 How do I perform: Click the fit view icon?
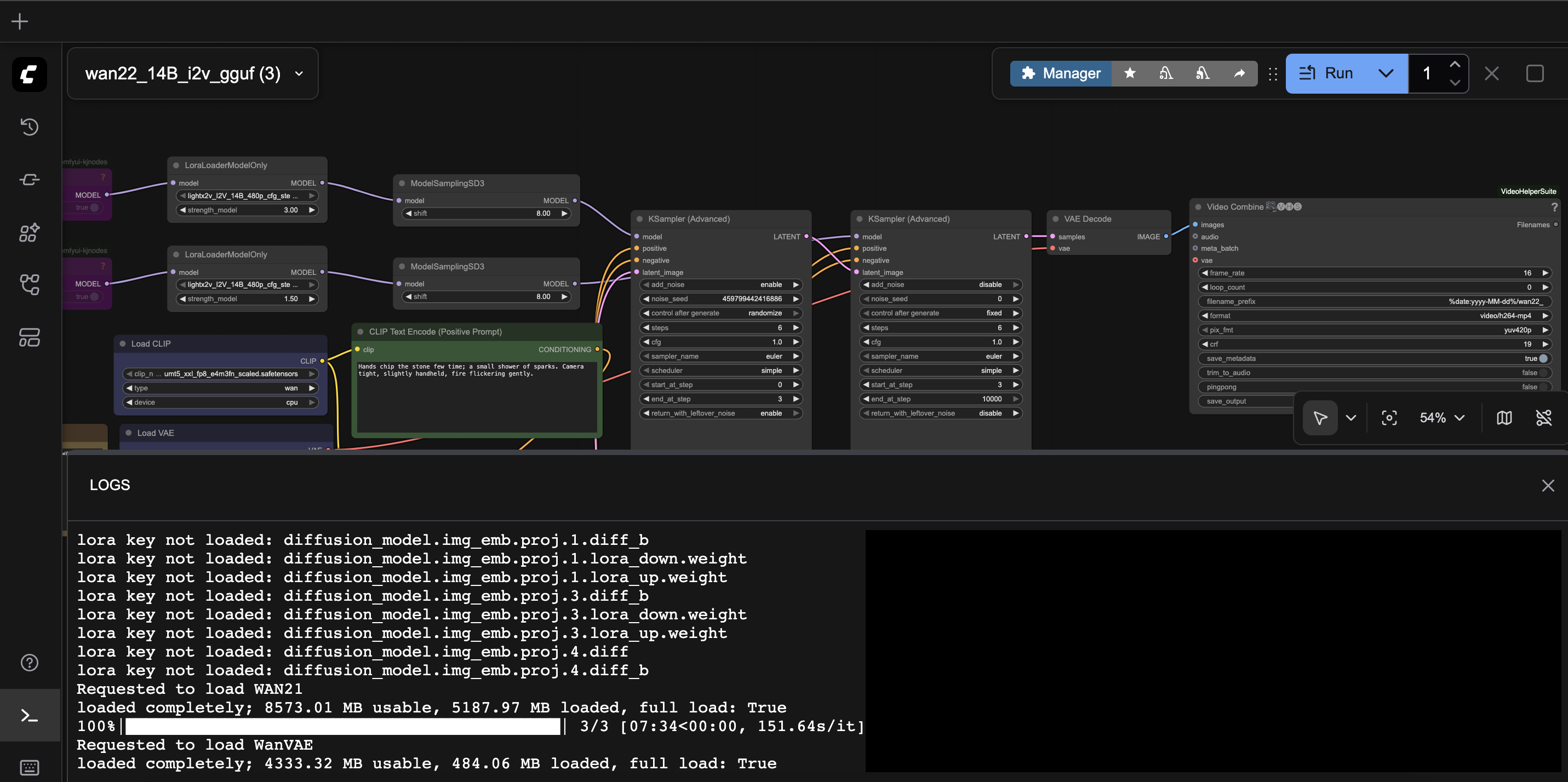pos(1389,417)
